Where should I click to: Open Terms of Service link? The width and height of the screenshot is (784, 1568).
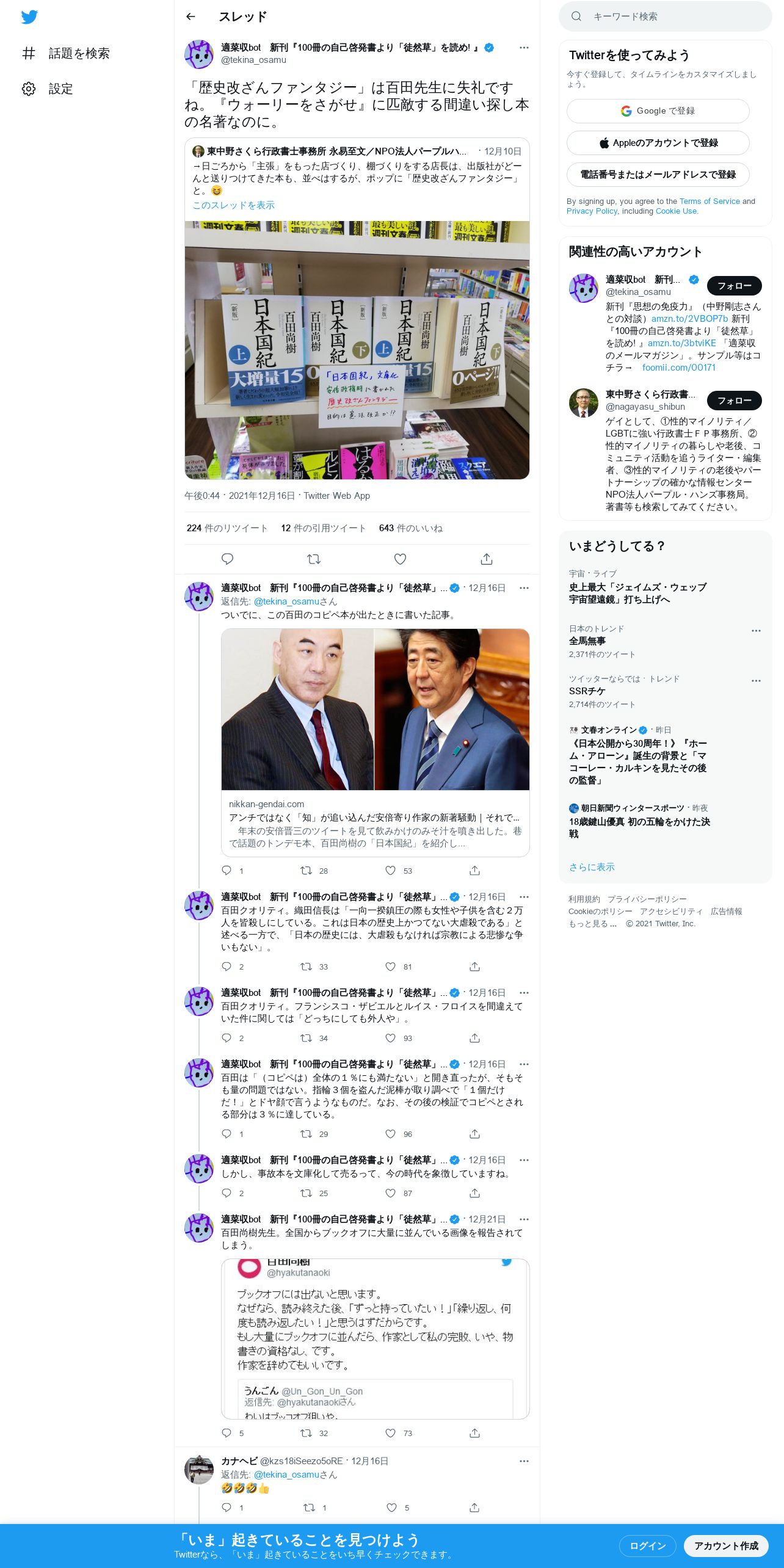click(x=710, y=201)
